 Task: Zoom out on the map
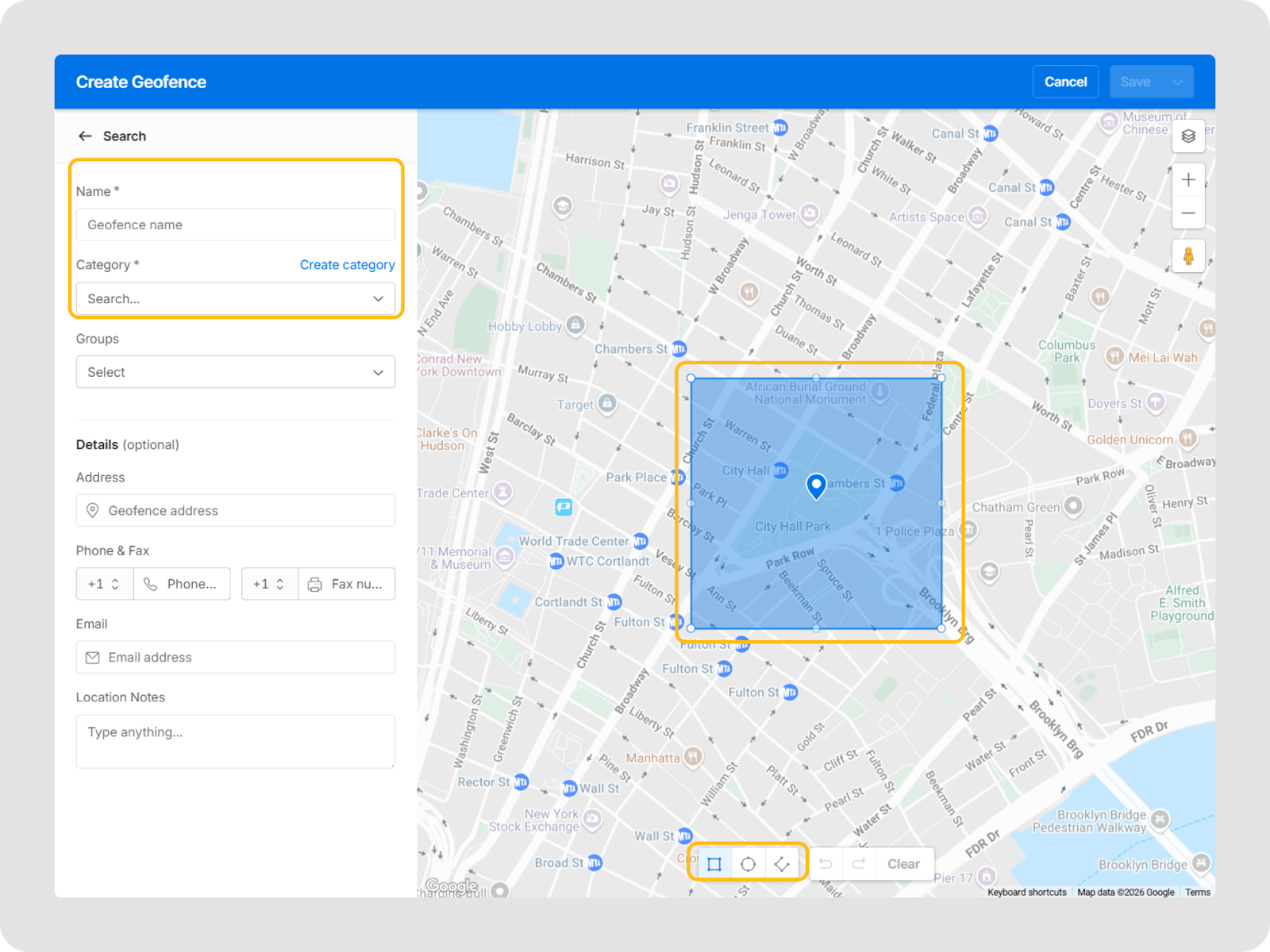pos(1188,213)
